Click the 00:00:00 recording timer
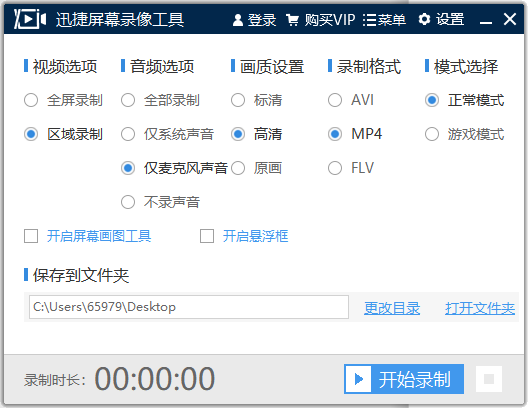This screenshot has width=528, height=408. (155, 379)
